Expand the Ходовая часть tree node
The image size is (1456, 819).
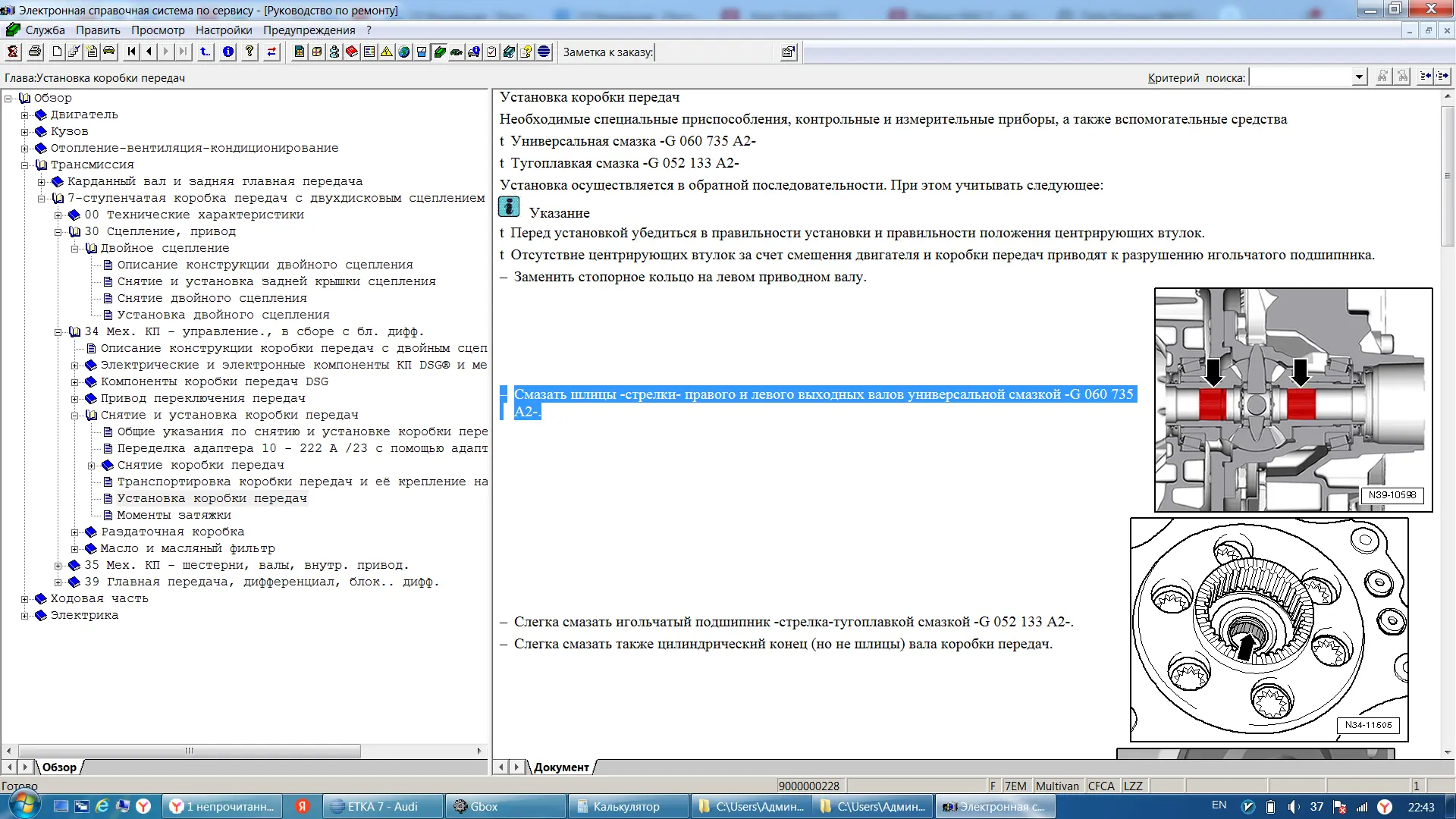(25, 599)
